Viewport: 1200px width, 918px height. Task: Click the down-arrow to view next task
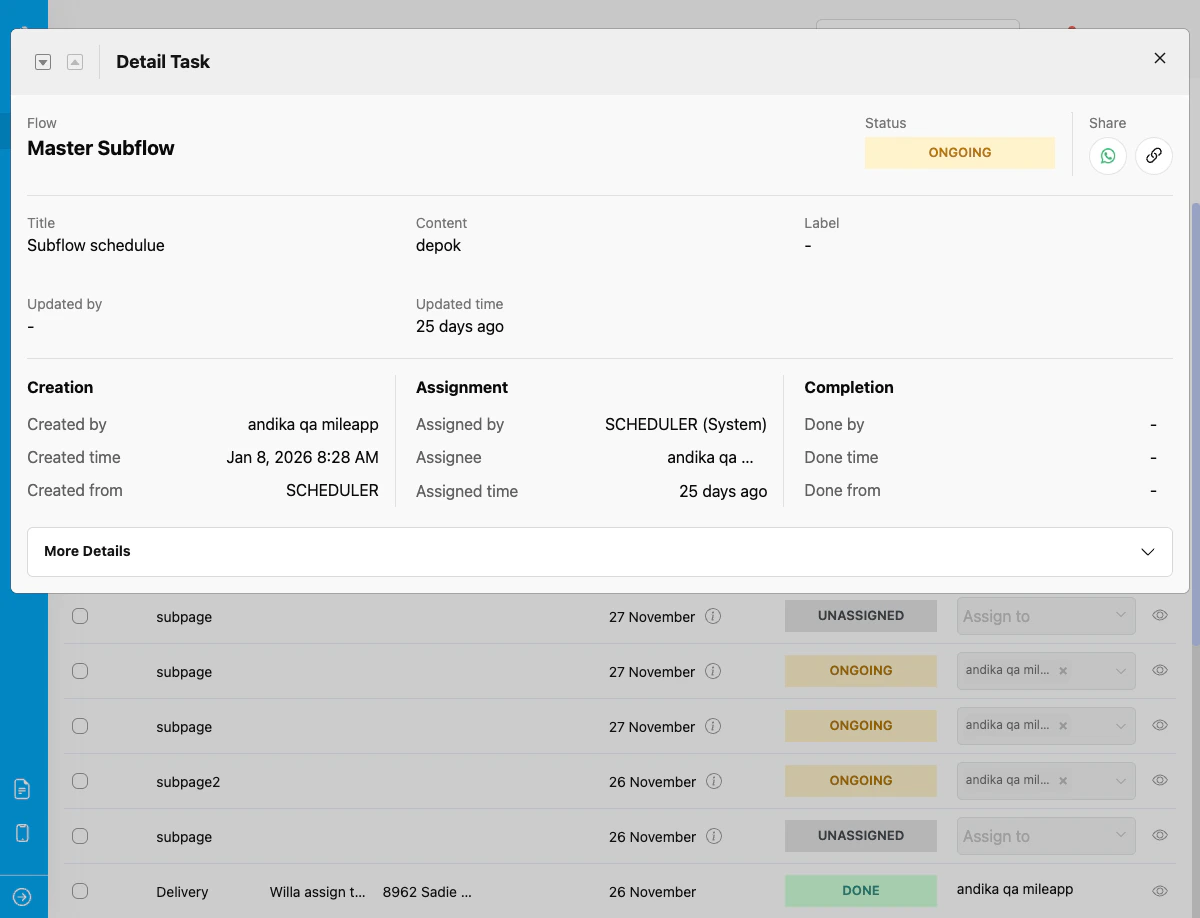coord(43,61)
